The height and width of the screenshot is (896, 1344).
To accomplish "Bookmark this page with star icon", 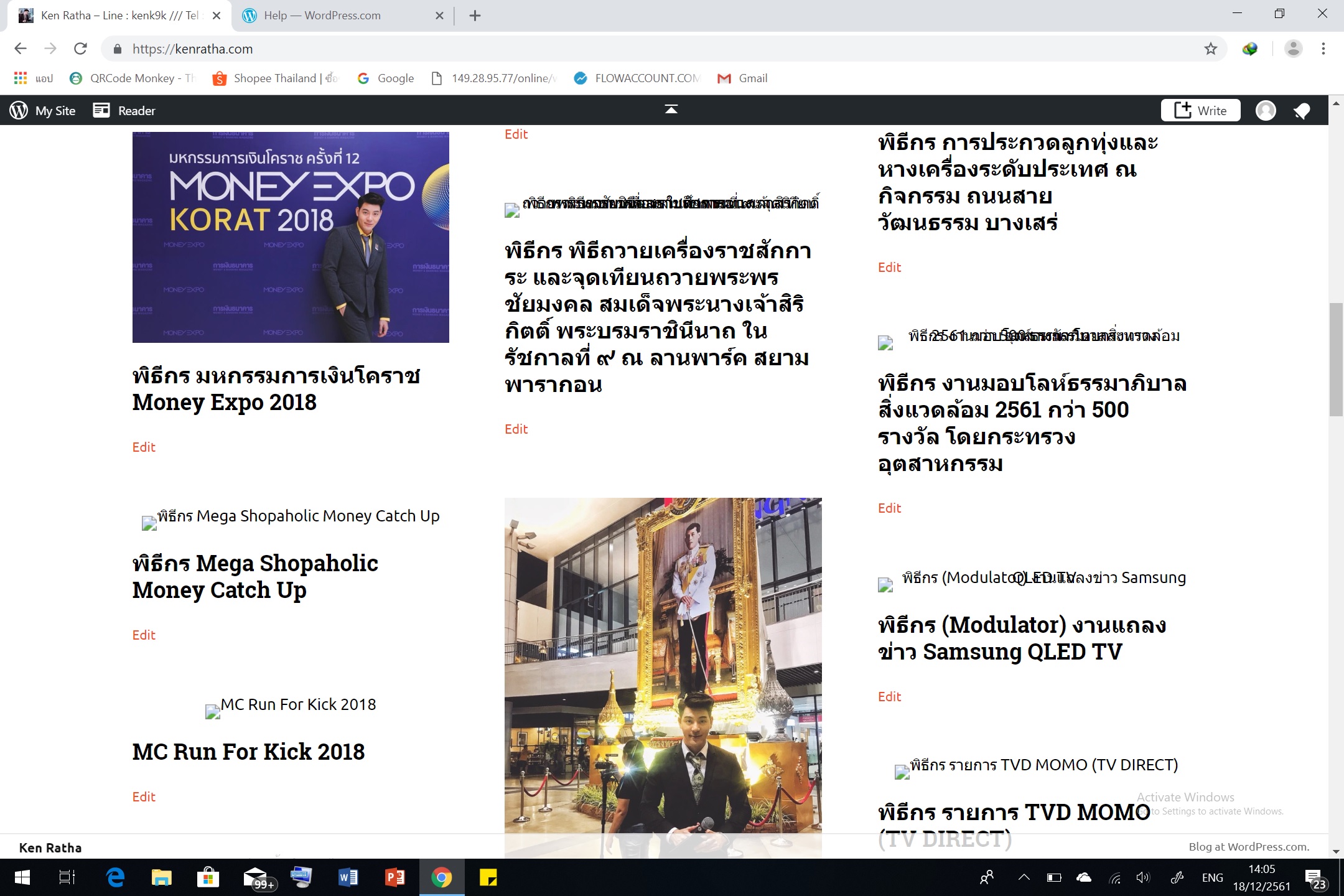I will click(x=1210, y=49).
